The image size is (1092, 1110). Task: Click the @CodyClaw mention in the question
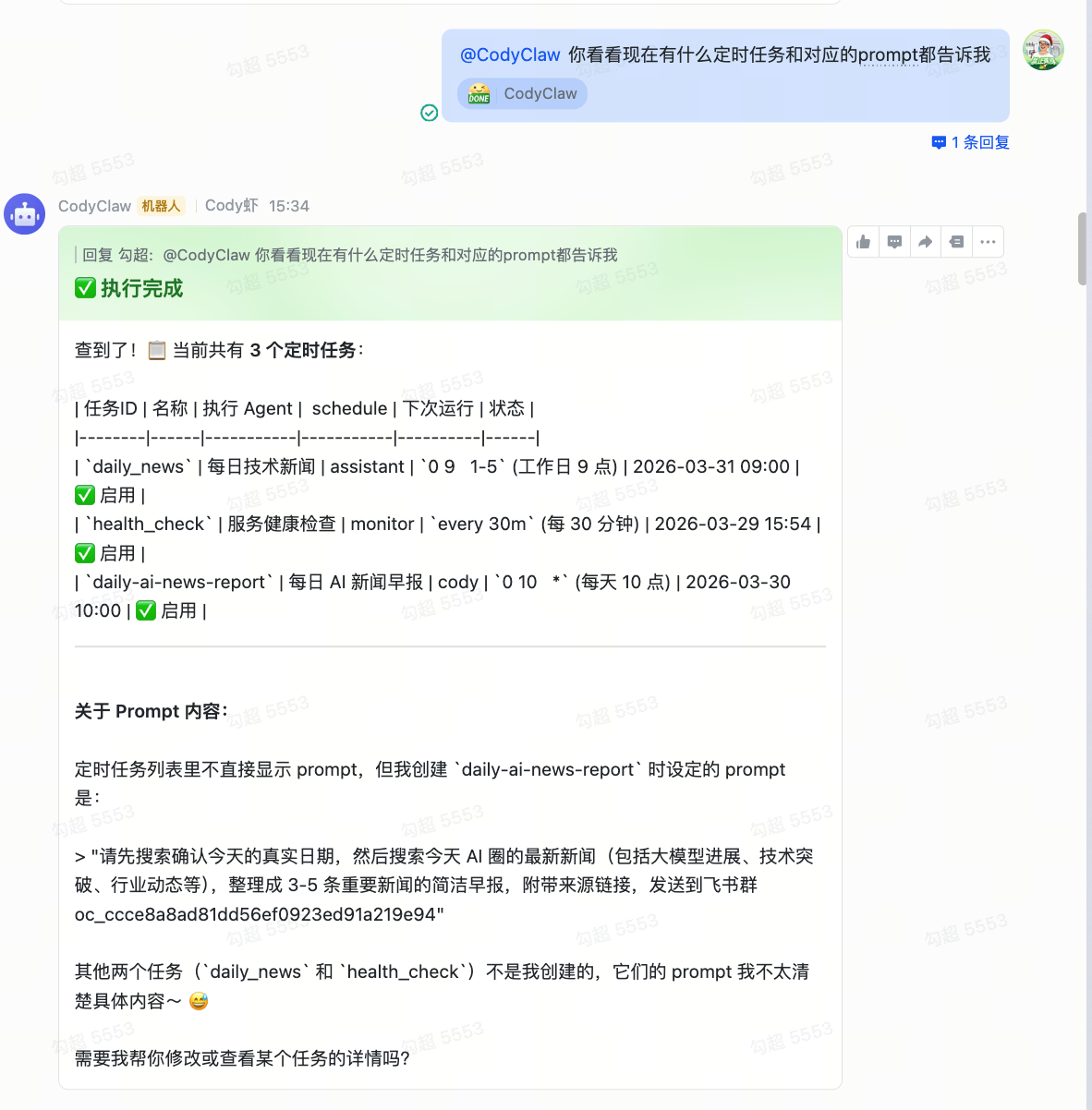pyautogui.click(x=509, y=55)
